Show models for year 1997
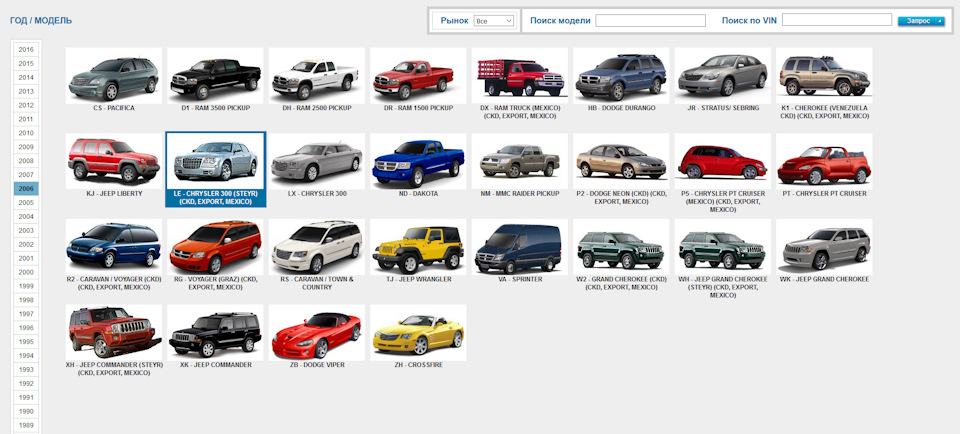The width and height of the screenshot is (960, 434). coord(26,314)
